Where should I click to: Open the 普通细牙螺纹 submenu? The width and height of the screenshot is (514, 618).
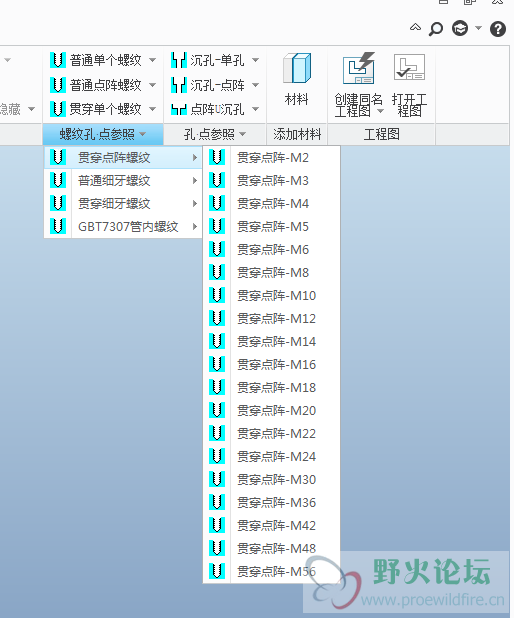[x=123, y=181]
